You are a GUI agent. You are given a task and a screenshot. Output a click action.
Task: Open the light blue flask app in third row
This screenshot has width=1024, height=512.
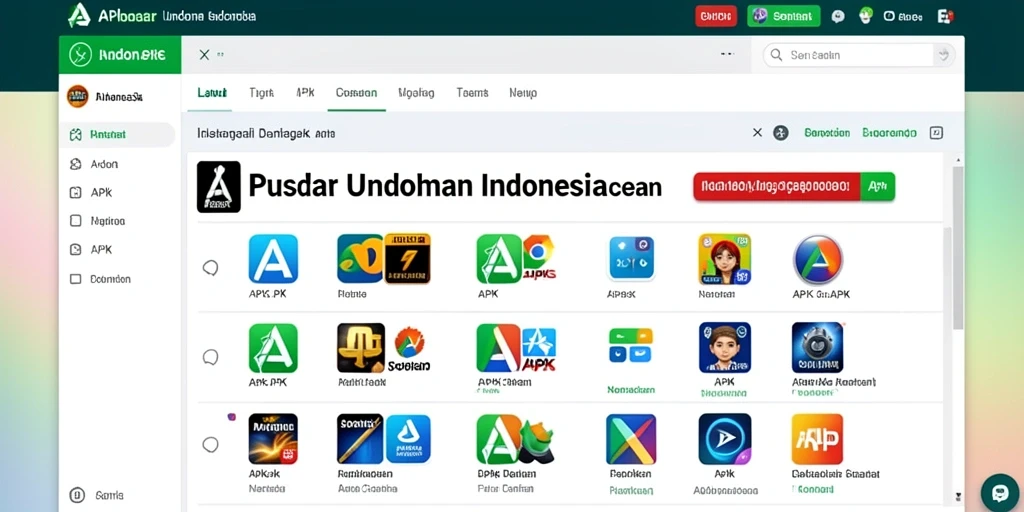(x=408, y=439)
